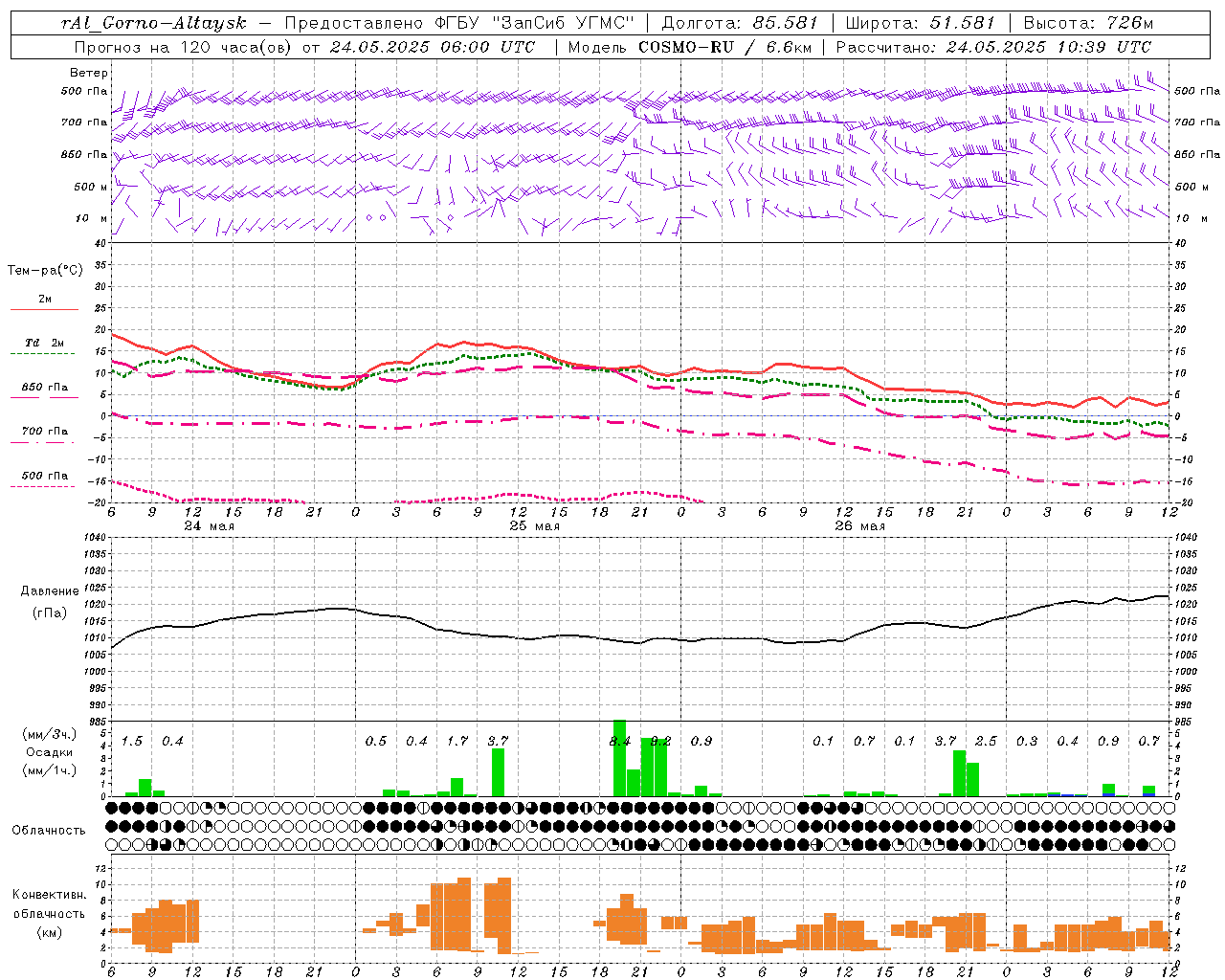Click the '26 мая' date label
The width and height of the screenshot is (1225, 980).
(x=860, y=525)
